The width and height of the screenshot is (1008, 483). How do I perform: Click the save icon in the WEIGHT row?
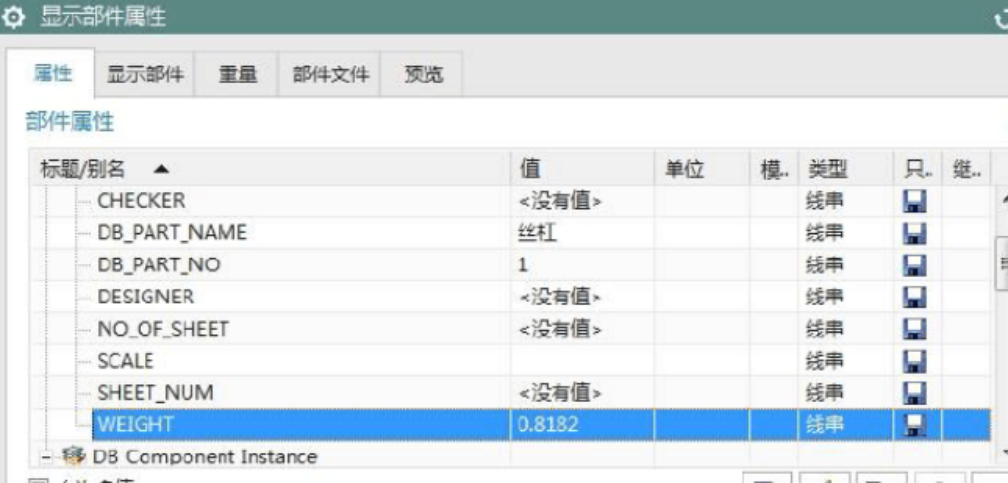(x=912, y=425)
